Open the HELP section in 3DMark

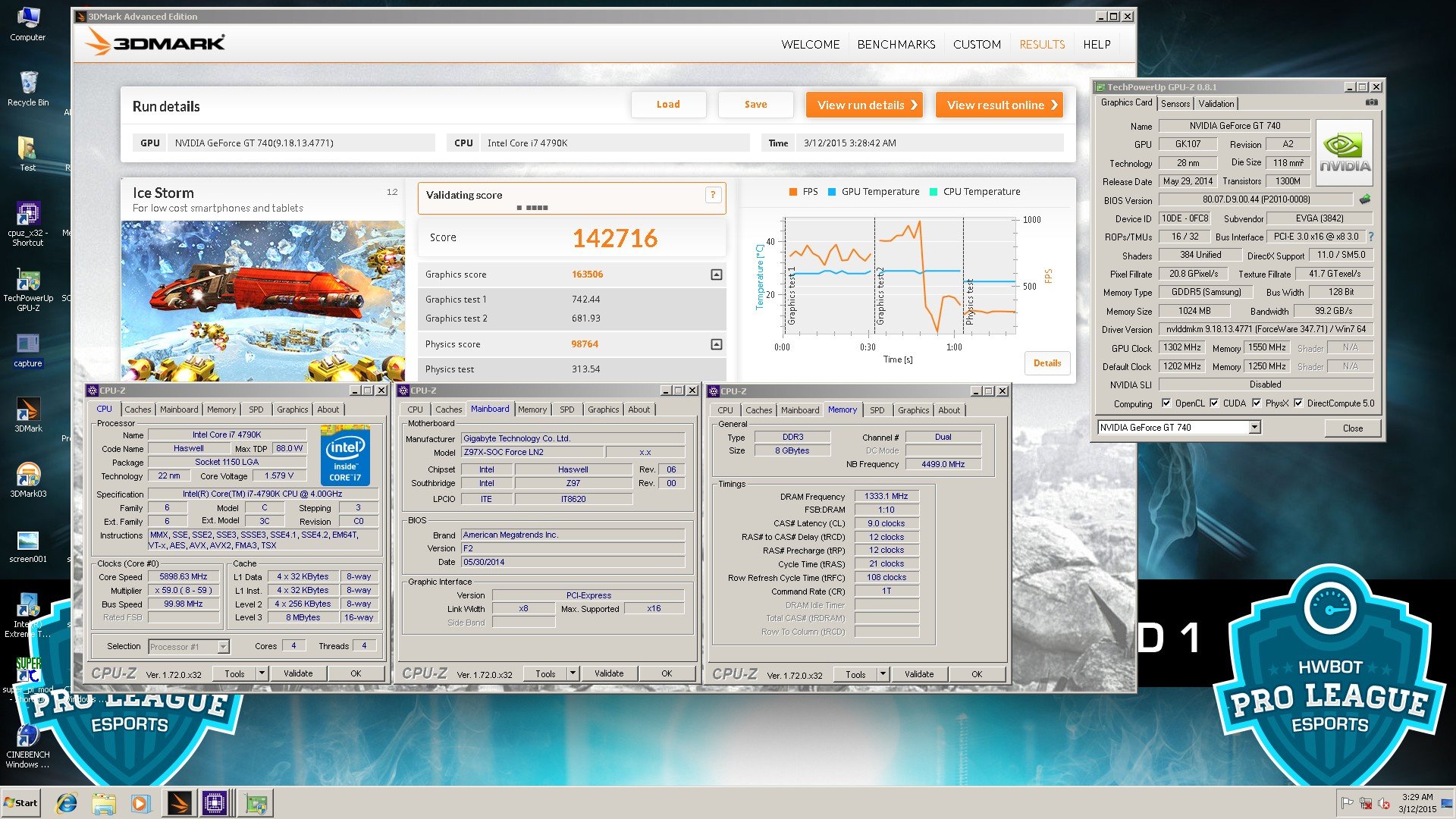tap(1097, 45)
